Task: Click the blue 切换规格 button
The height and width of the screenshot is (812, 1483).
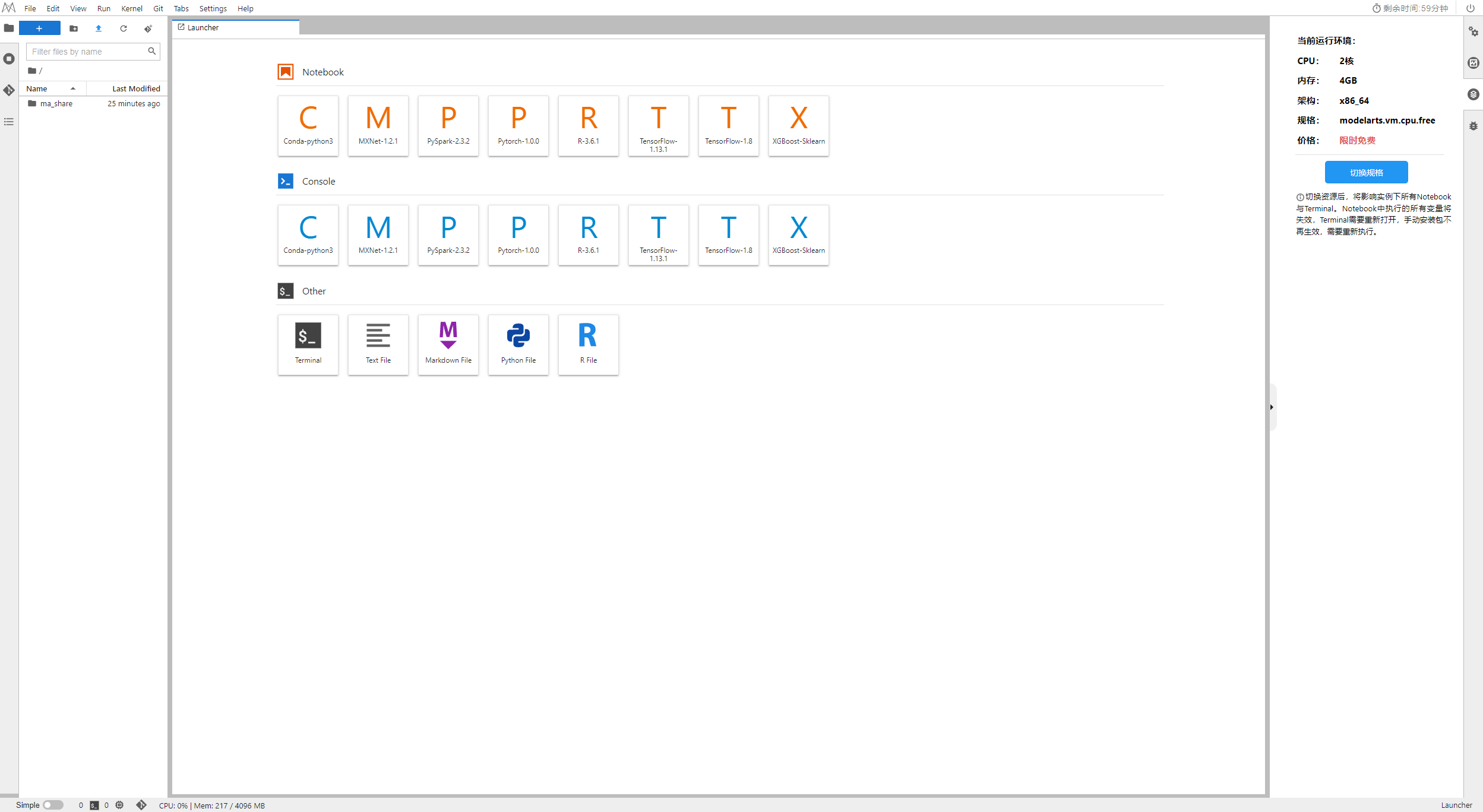Action: point(1366,172)
